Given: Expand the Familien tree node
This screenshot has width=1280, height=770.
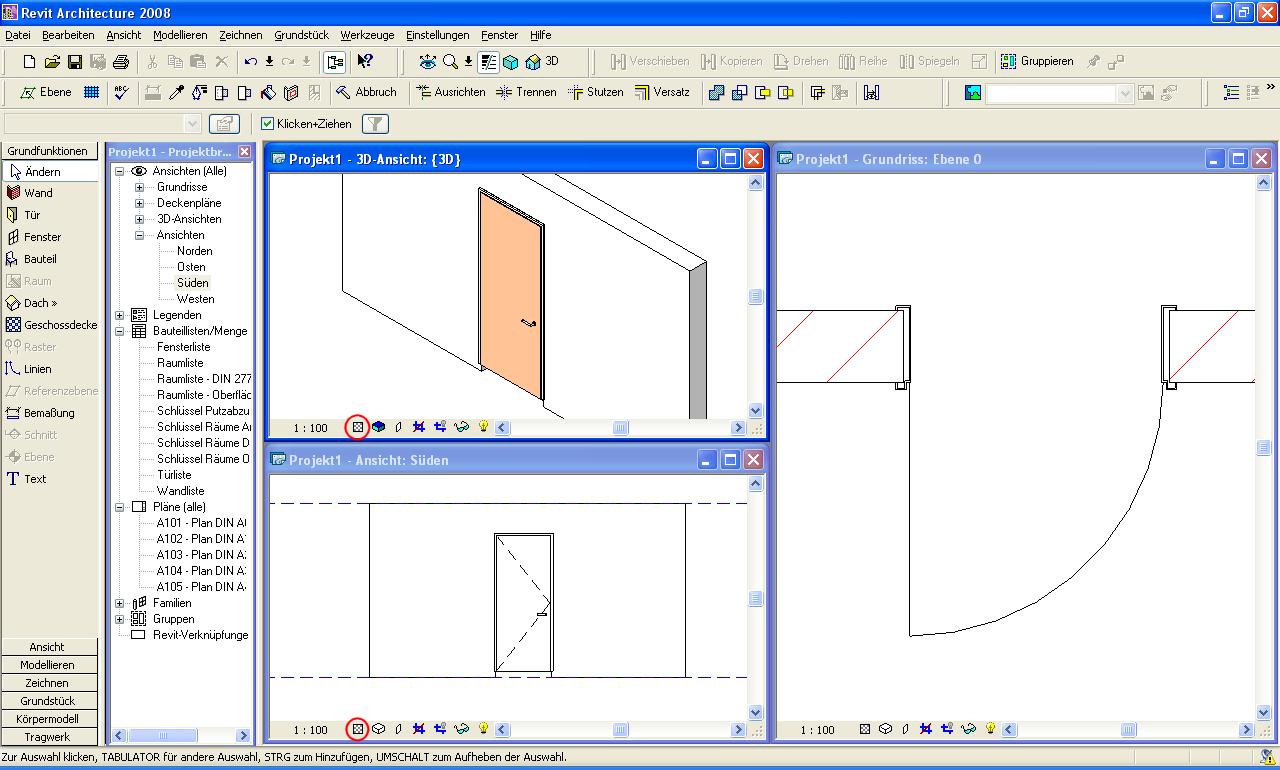Looking at the screenshot, I should tap(120, 603).
